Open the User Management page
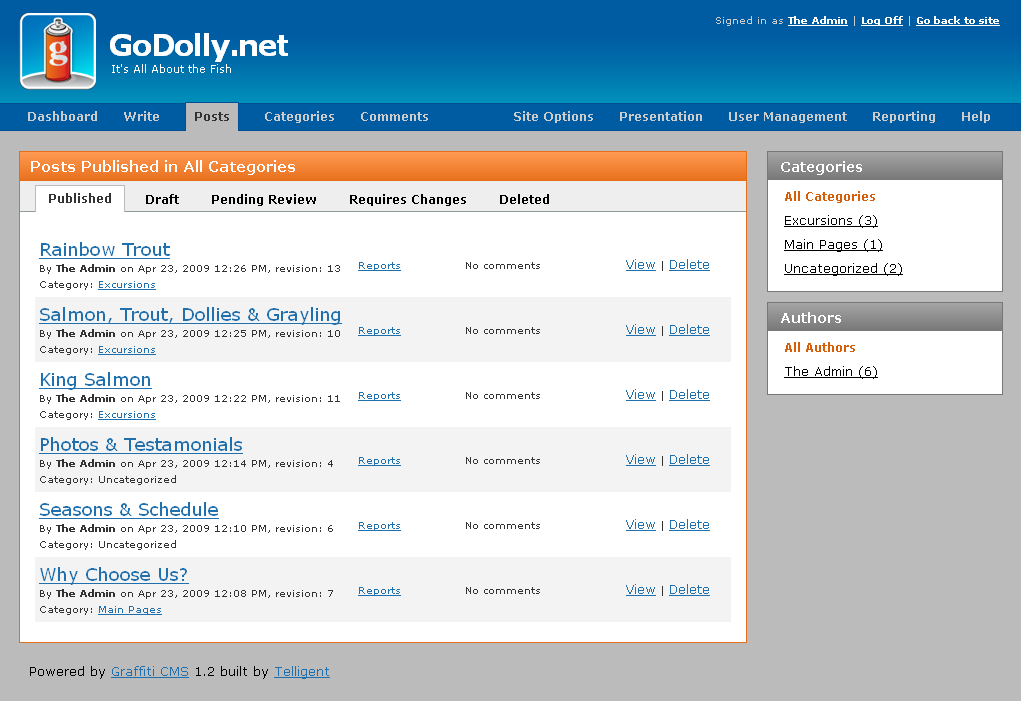This screenshot has width=1021, height=701. [x=787, y=117]
